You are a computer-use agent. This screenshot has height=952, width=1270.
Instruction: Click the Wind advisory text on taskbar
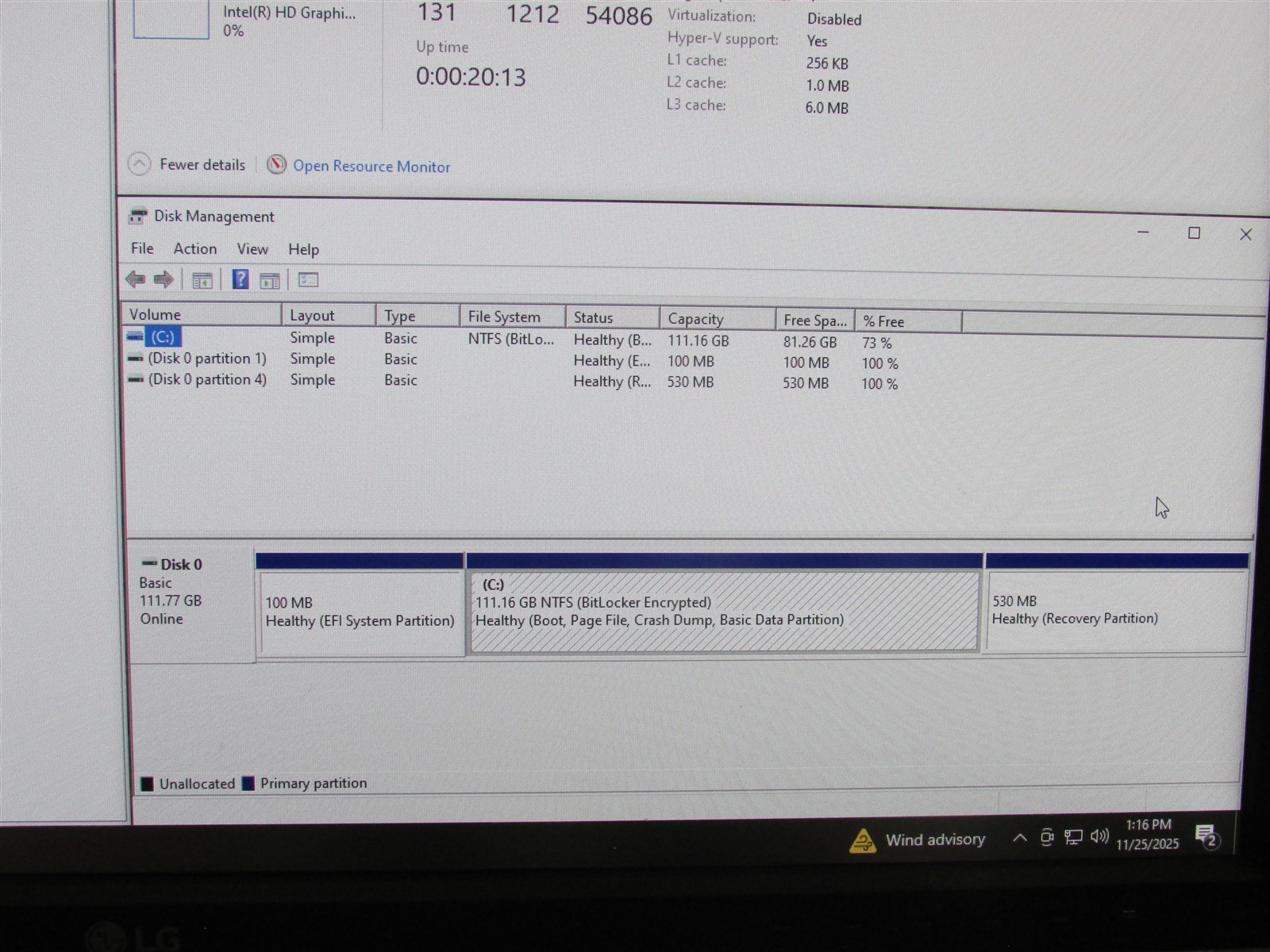click(x=935, y=839)
